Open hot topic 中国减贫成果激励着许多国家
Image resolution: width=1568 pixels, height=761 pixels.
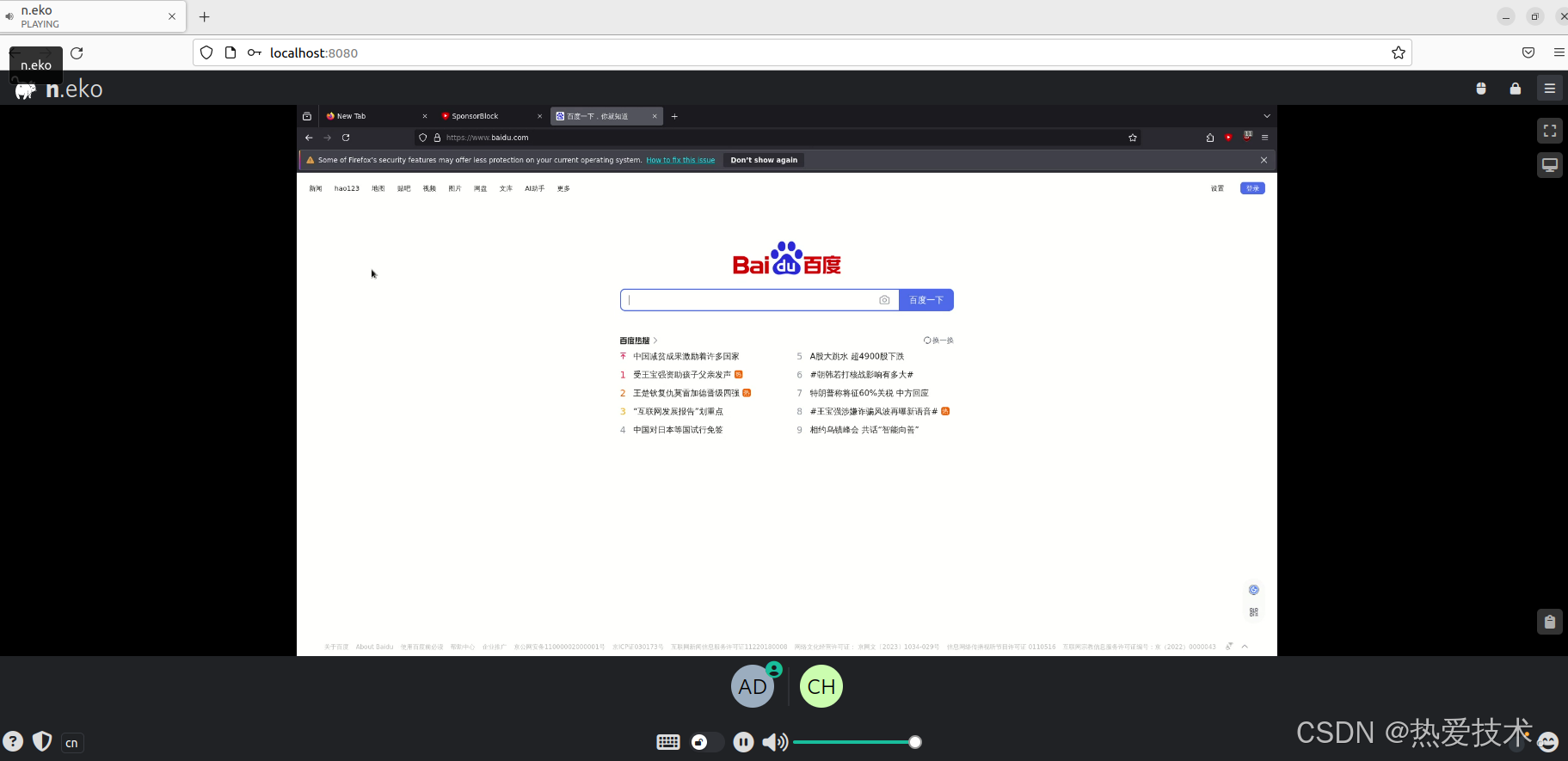(x=686, y=356)
